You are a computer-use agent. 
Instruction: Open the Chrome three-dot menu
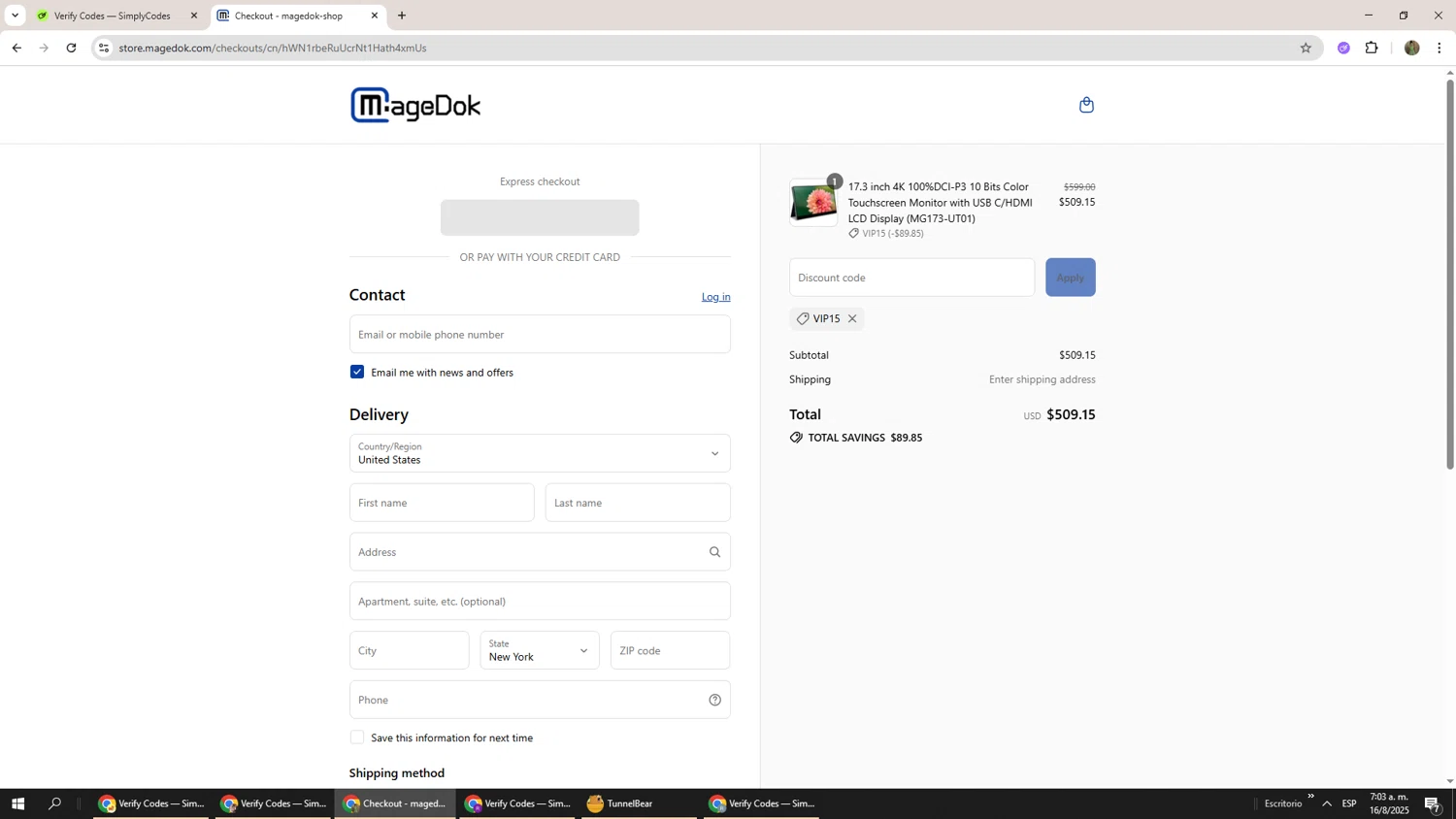[1439, 48]
